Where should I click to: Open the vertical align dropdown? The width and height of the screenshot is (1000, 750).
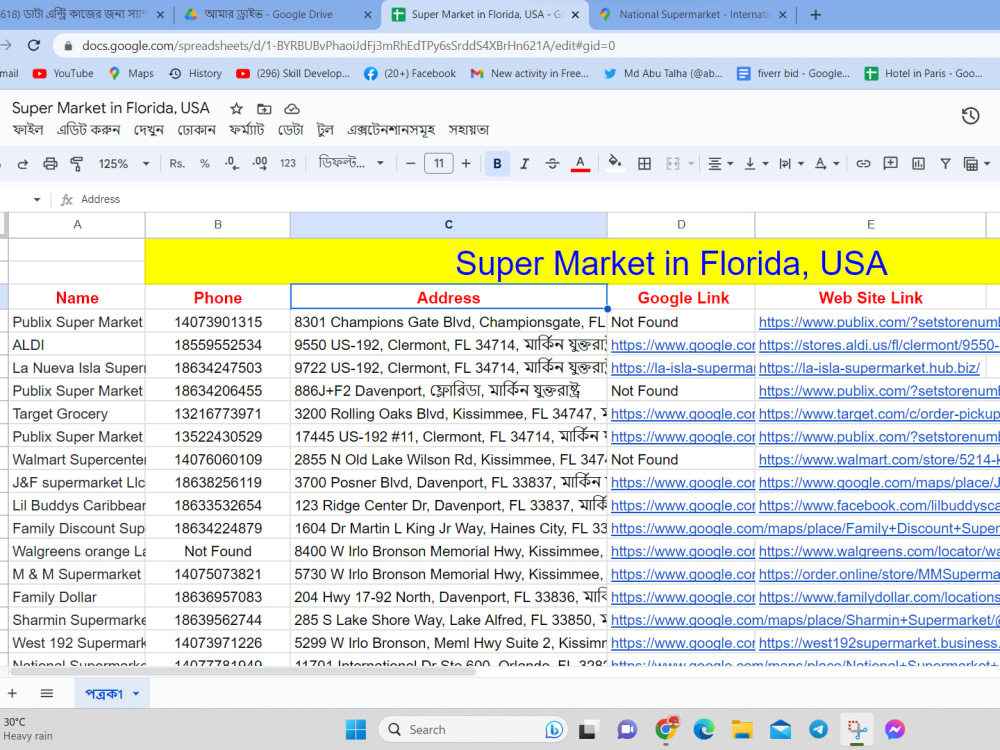756,164
